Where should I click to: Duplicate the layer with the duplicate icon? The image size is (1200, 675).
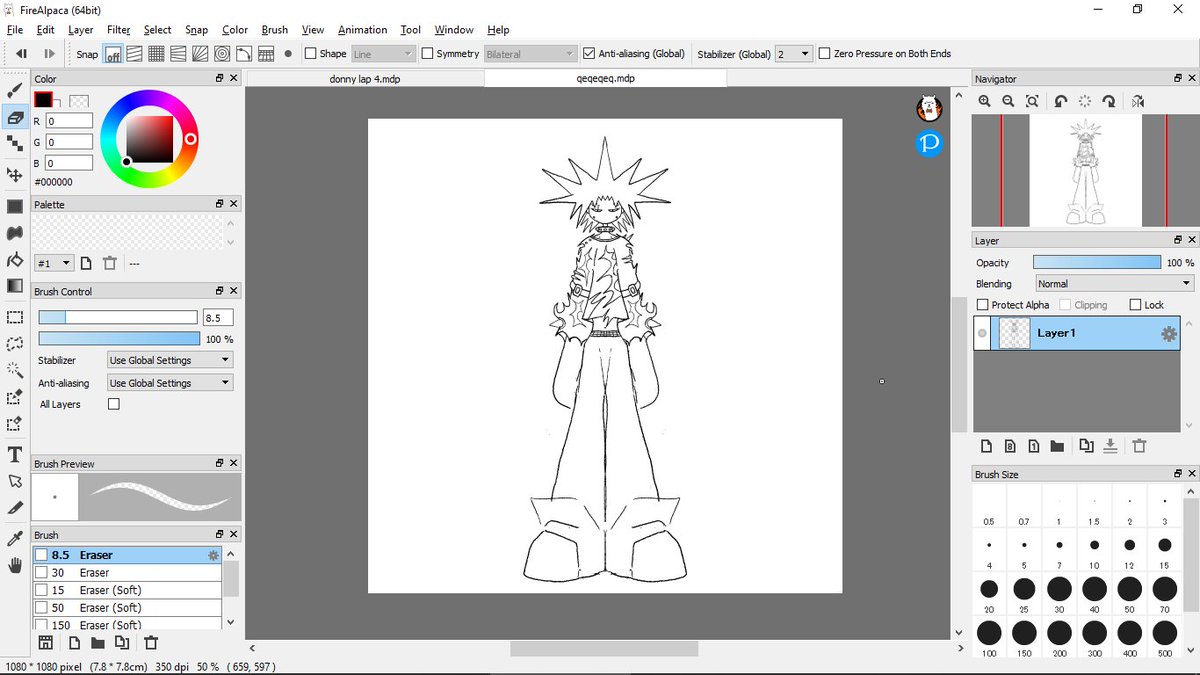pyautogui.click(x=1087, y=446)
